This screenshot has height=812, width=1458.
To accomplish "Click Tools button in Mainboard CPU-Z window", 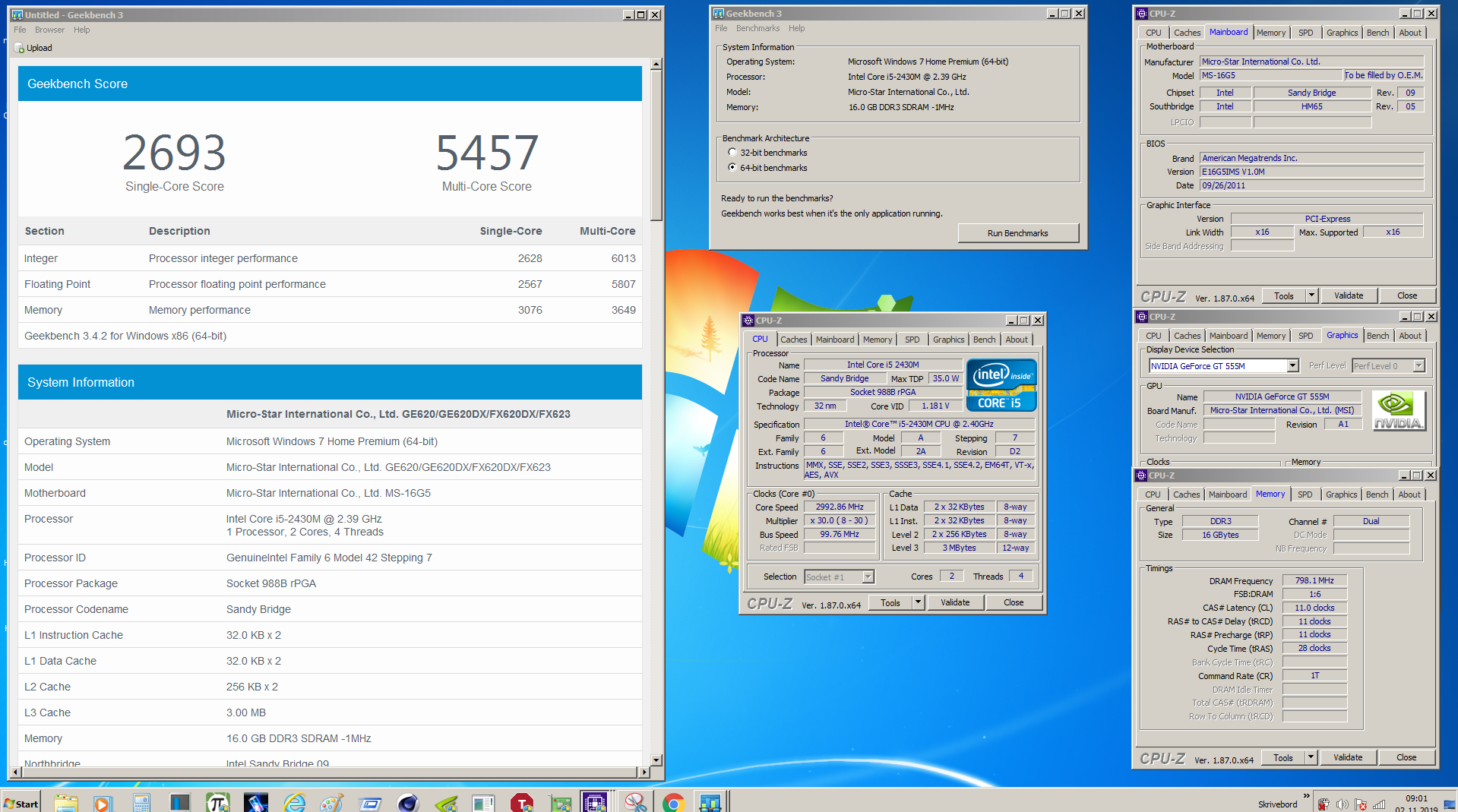I will point(1284,295).
